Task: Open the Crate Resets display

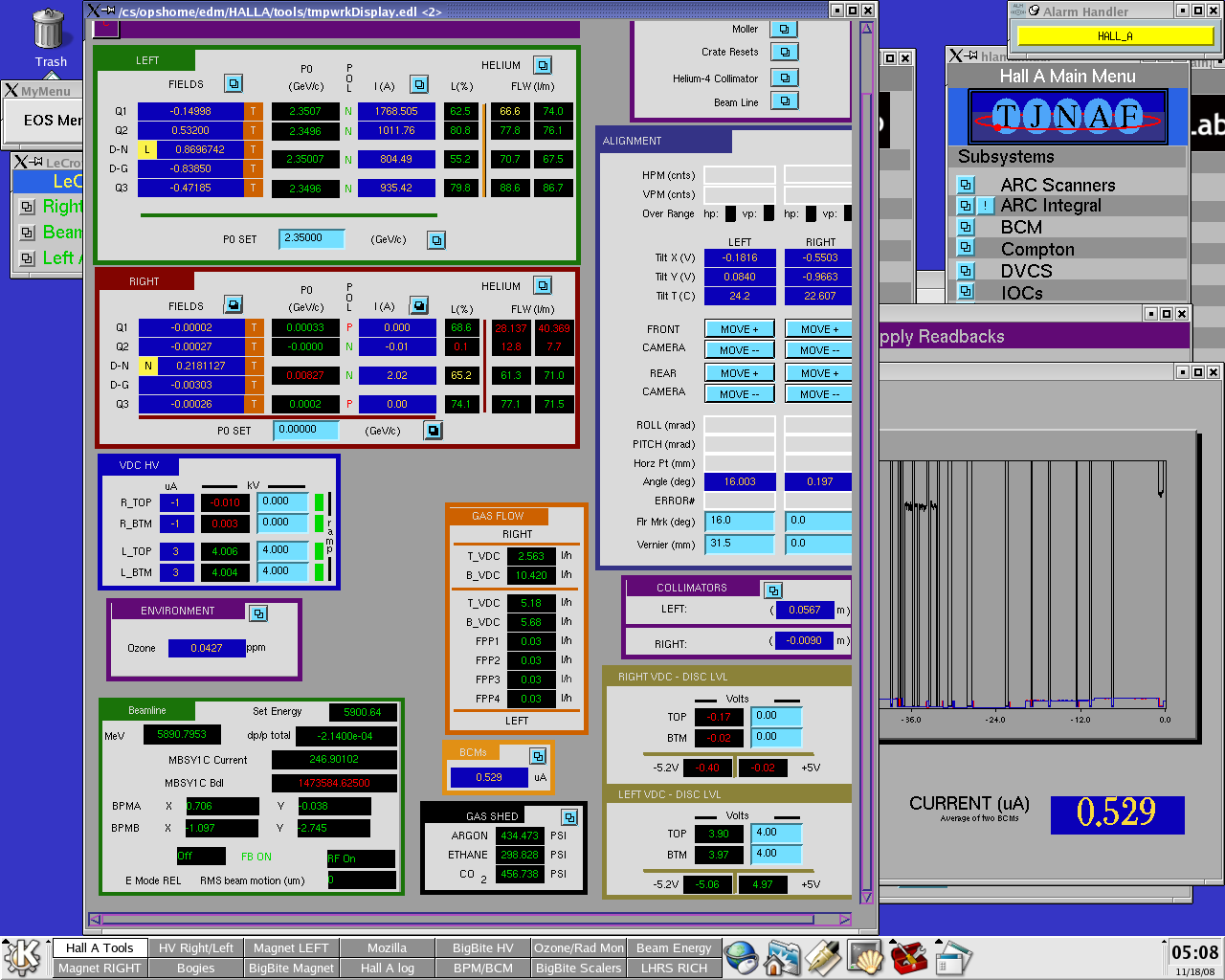Action: (x=785, y=53)
